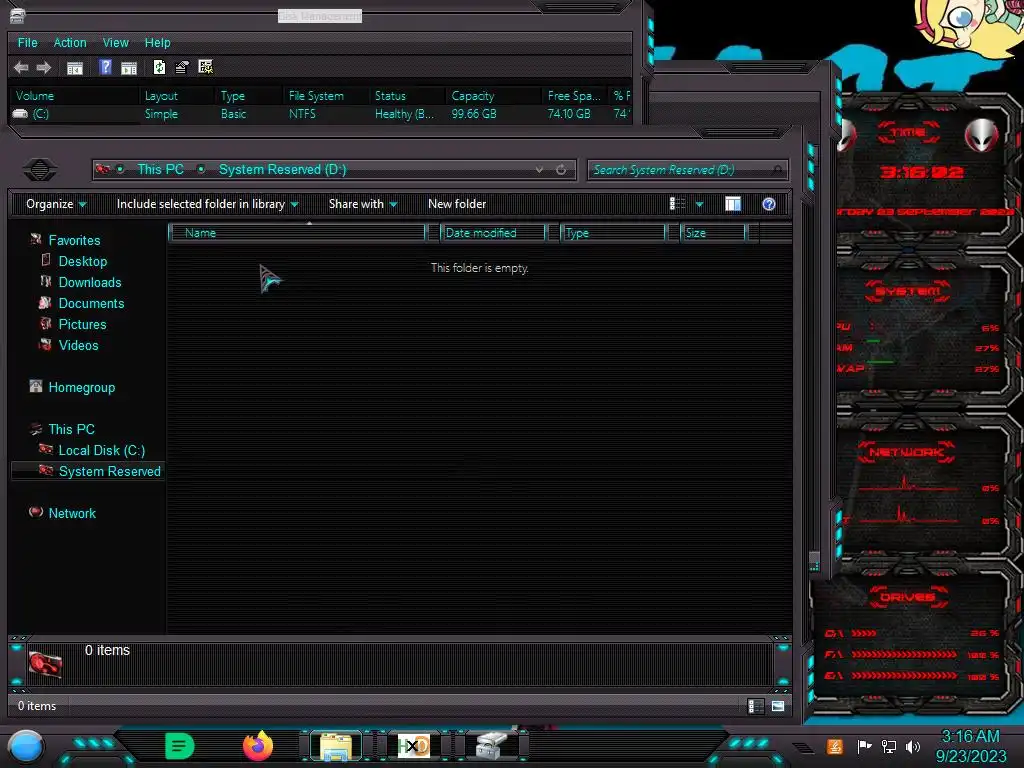The height and width of the screenshot is (768, 1024).
Task: Click the Start orb button
Action: click(26, 747)
